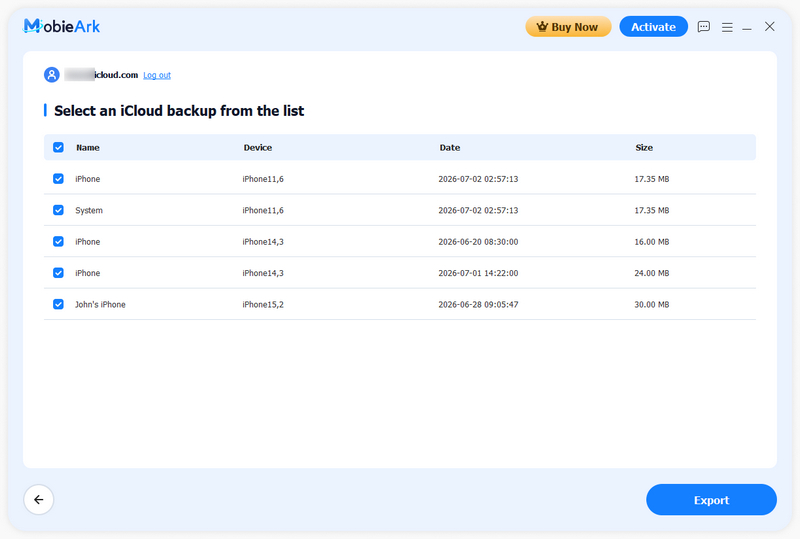
Task: Uncheck the 16.00 MB iPhone backup checkbox
Action: (58, 241)
